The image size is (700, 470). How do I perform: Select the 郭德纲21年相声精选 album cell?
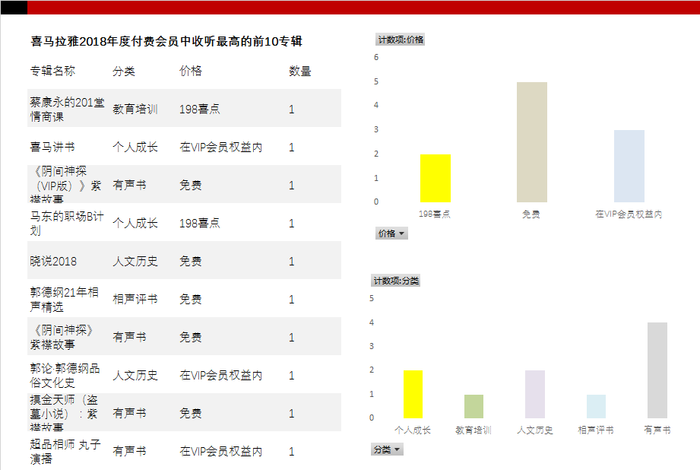(x=65, y=298)
